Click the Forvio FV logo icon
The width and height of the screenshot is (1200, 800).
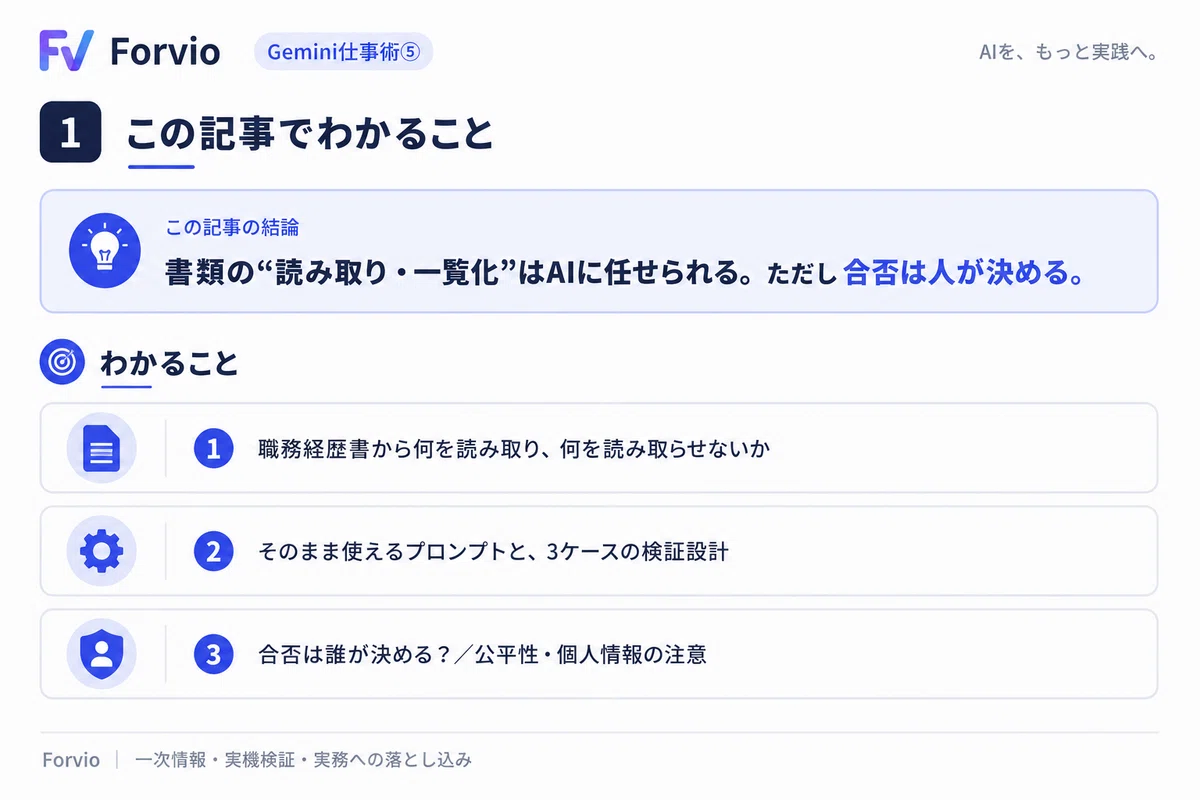[x=66, y=50]
